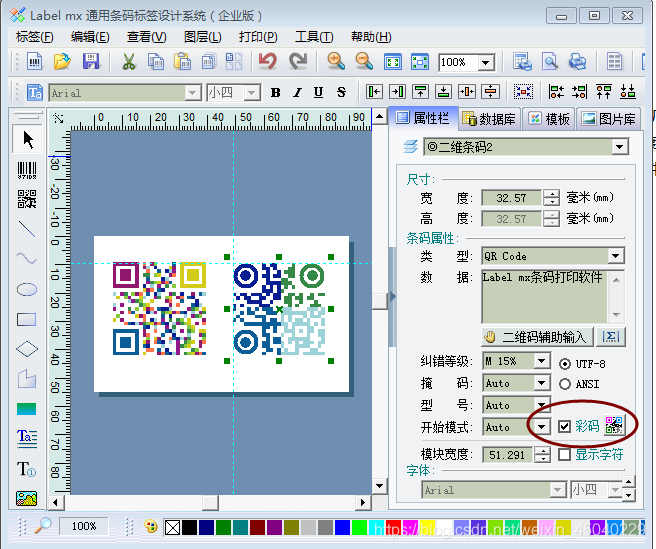Select the paragraph text tool
This screenshot has height=549, width=656.
tap(27, 439)
